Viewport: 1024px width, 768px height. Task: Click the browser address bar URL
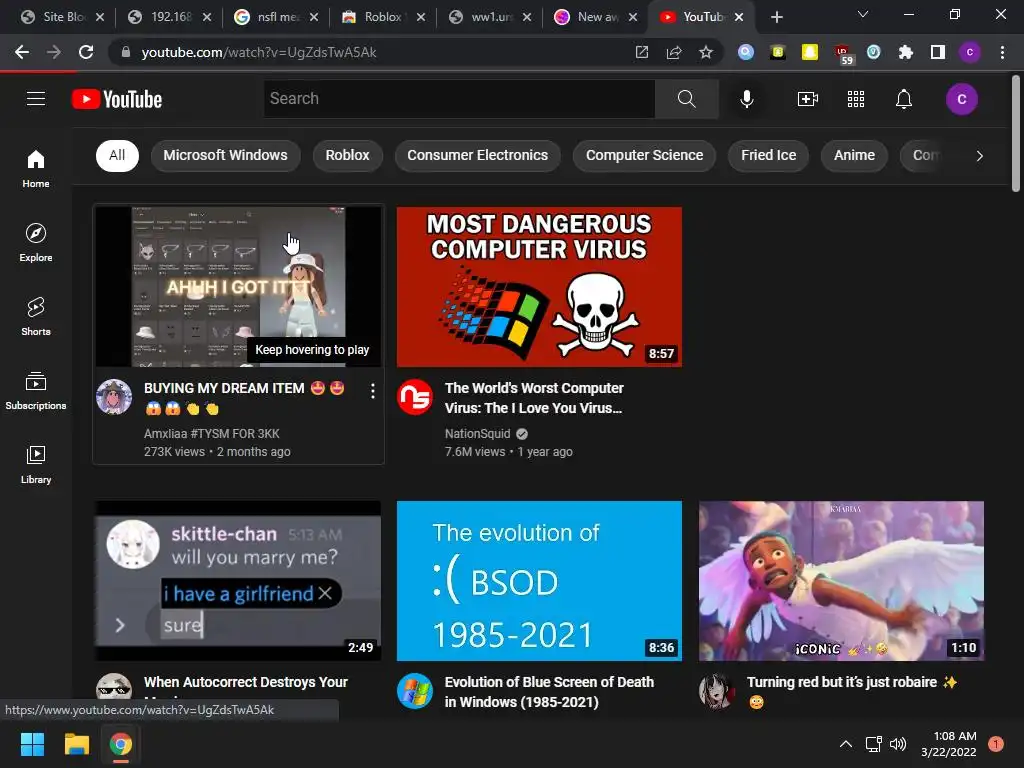259,52
